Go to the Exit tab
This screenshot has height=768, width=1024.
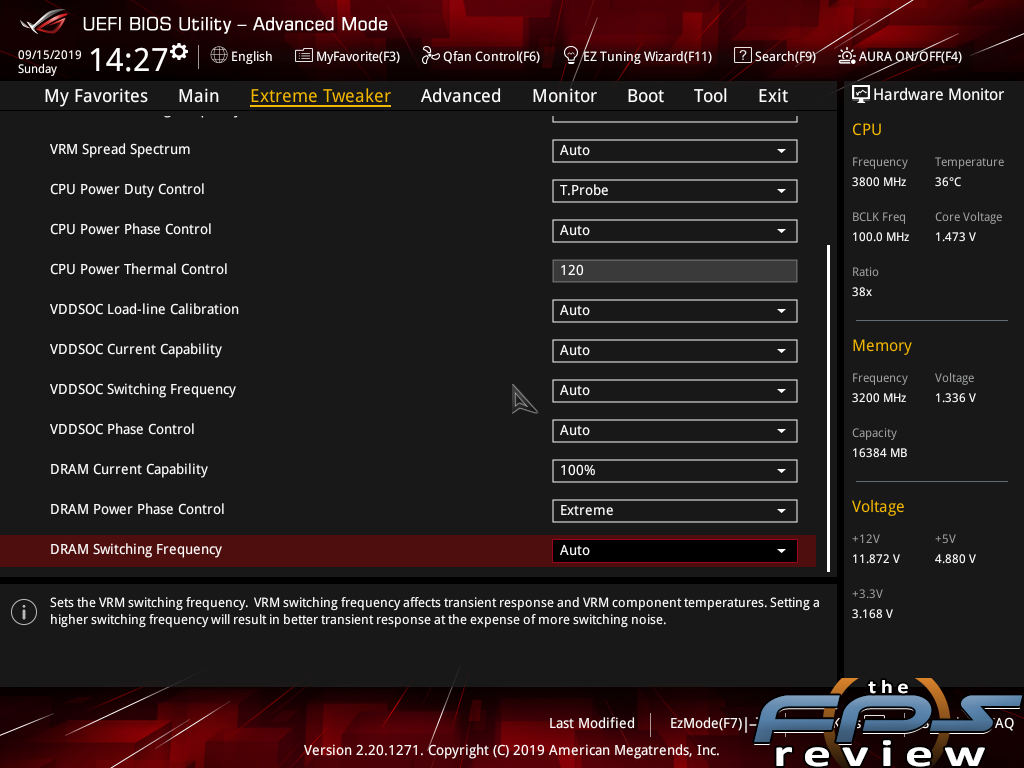click(773, 96)
